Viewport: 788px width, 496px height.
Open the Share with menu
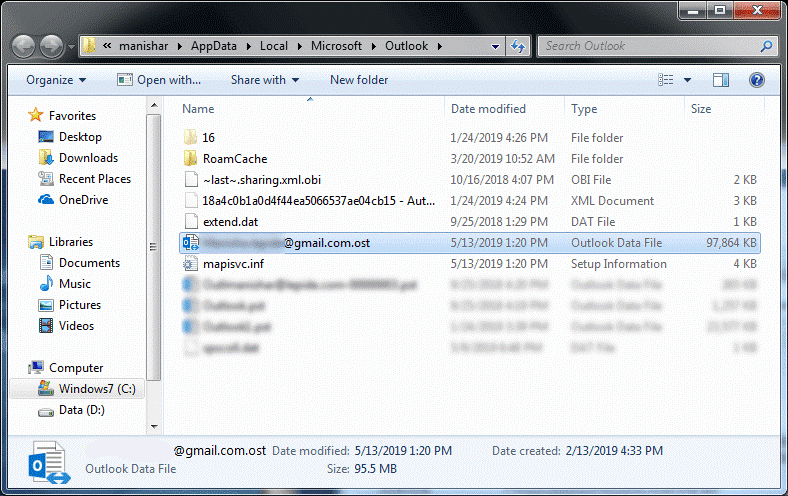[x=264, y=80]
